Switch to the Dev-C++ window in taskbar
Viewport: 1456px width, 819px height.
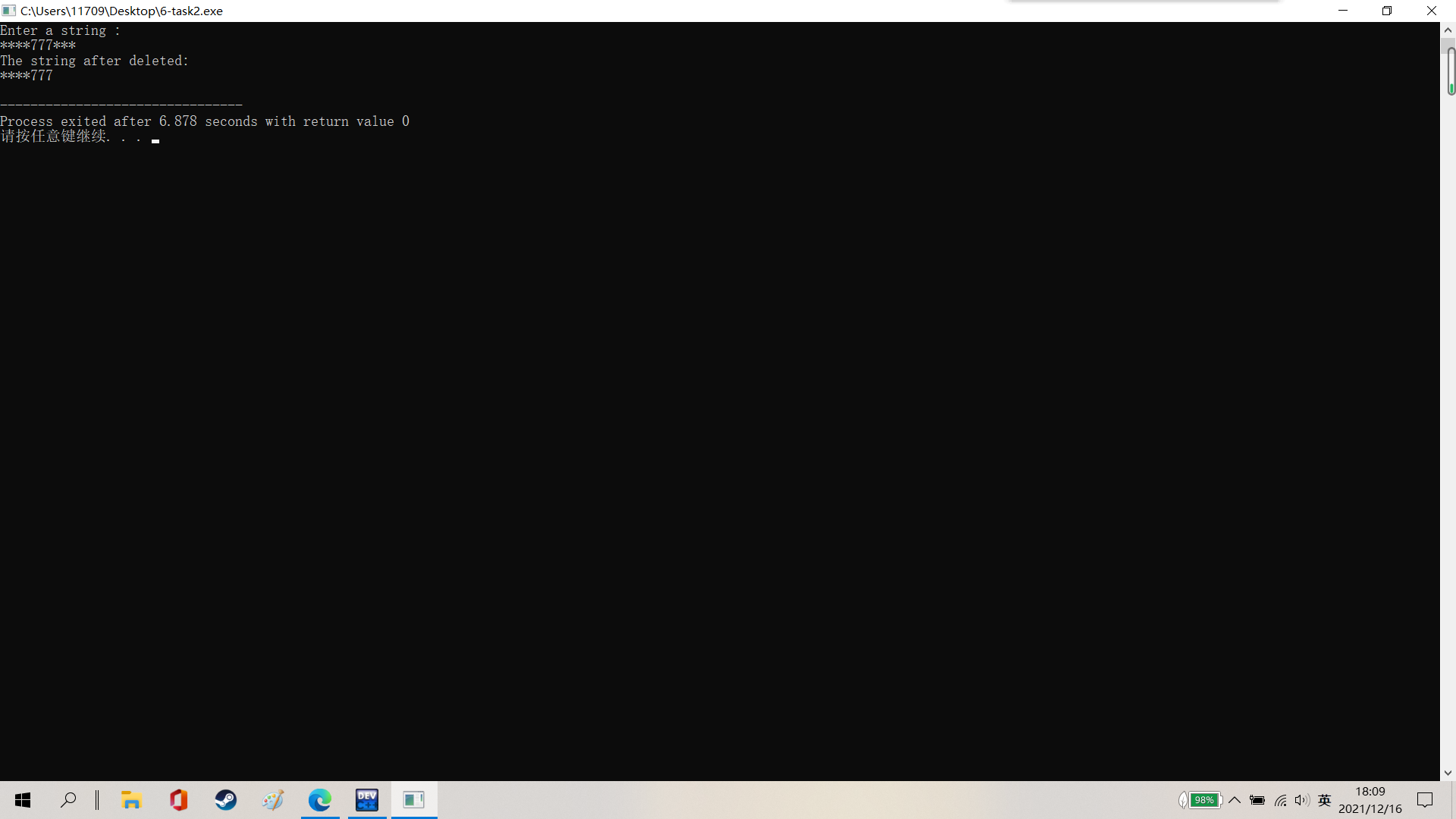pyautogui.click(x=367, y=800)
